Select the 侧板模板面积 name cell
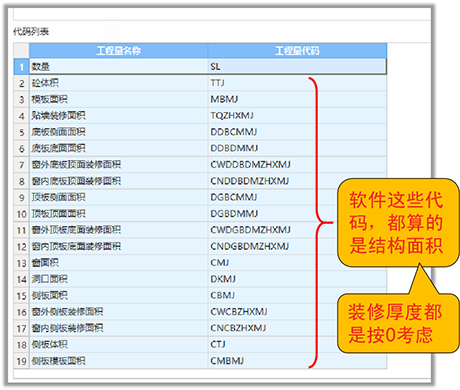The width and height of the screenshot is (460, 390). (x=119, y=360)
